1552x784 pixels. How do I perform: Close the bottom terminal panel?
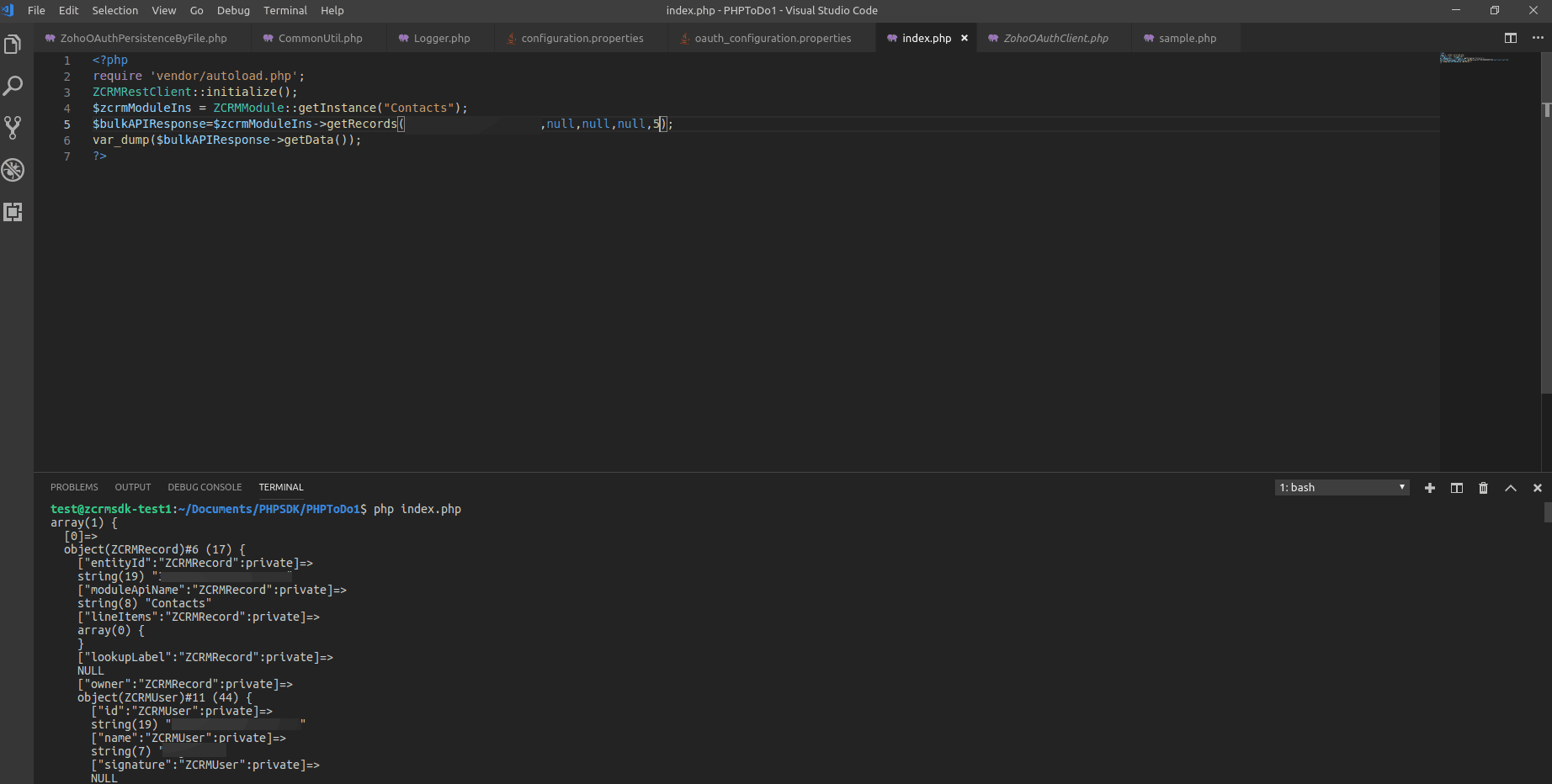(1538, 488)
